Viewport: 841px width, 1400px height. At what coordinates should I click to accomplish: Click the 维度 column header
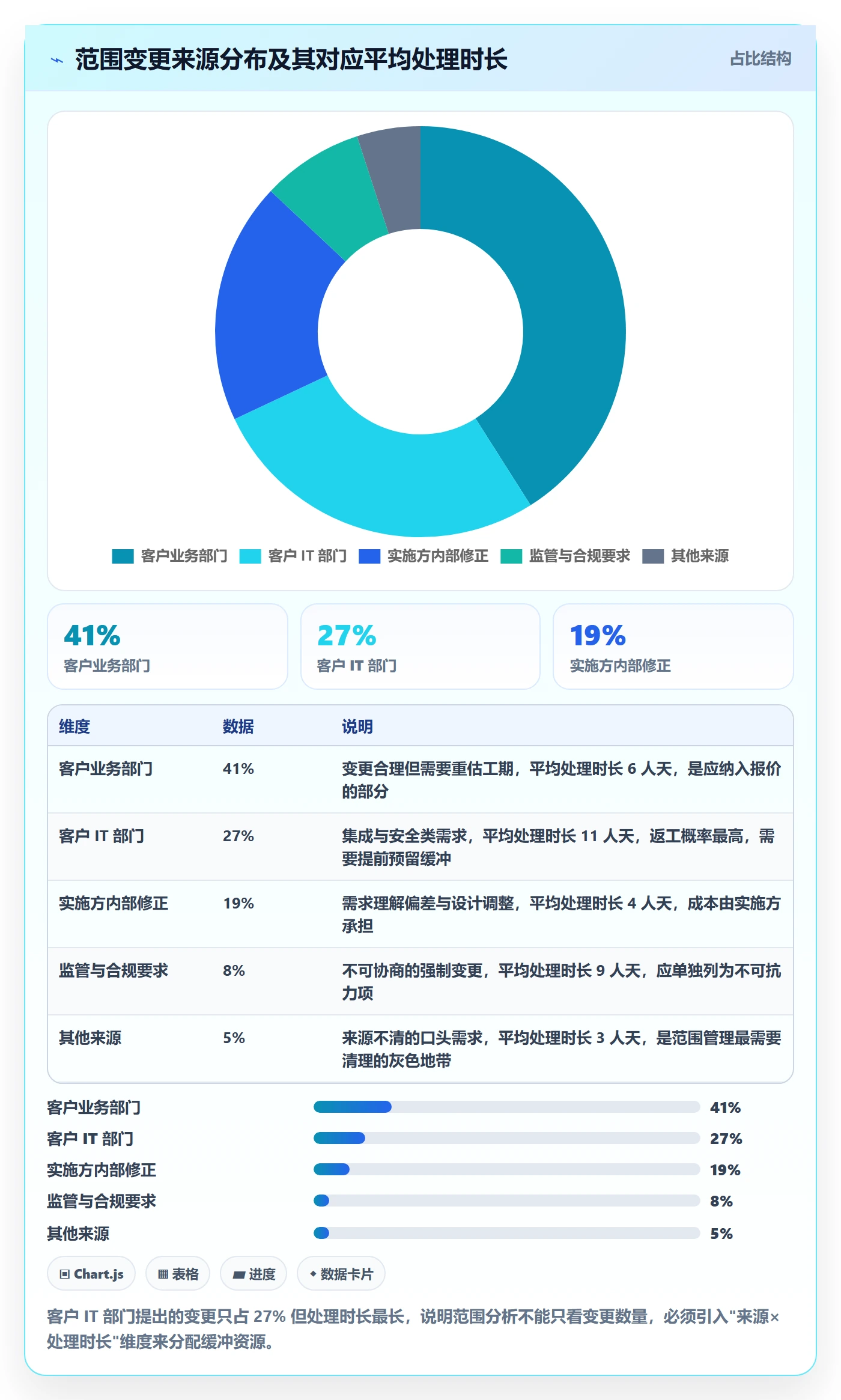point(74,726)
